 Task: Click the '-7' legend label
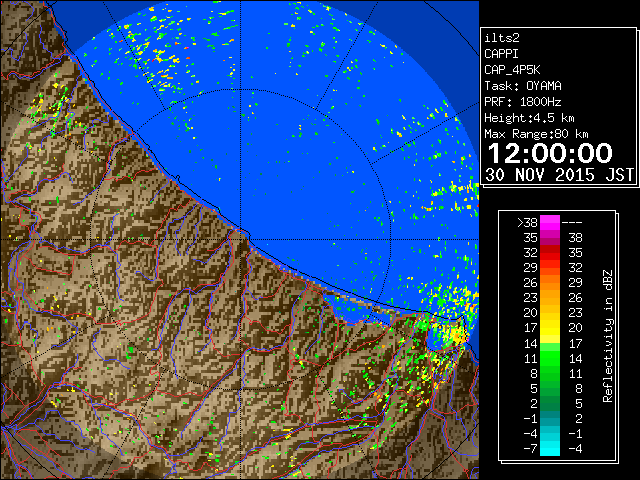(530, 448)
